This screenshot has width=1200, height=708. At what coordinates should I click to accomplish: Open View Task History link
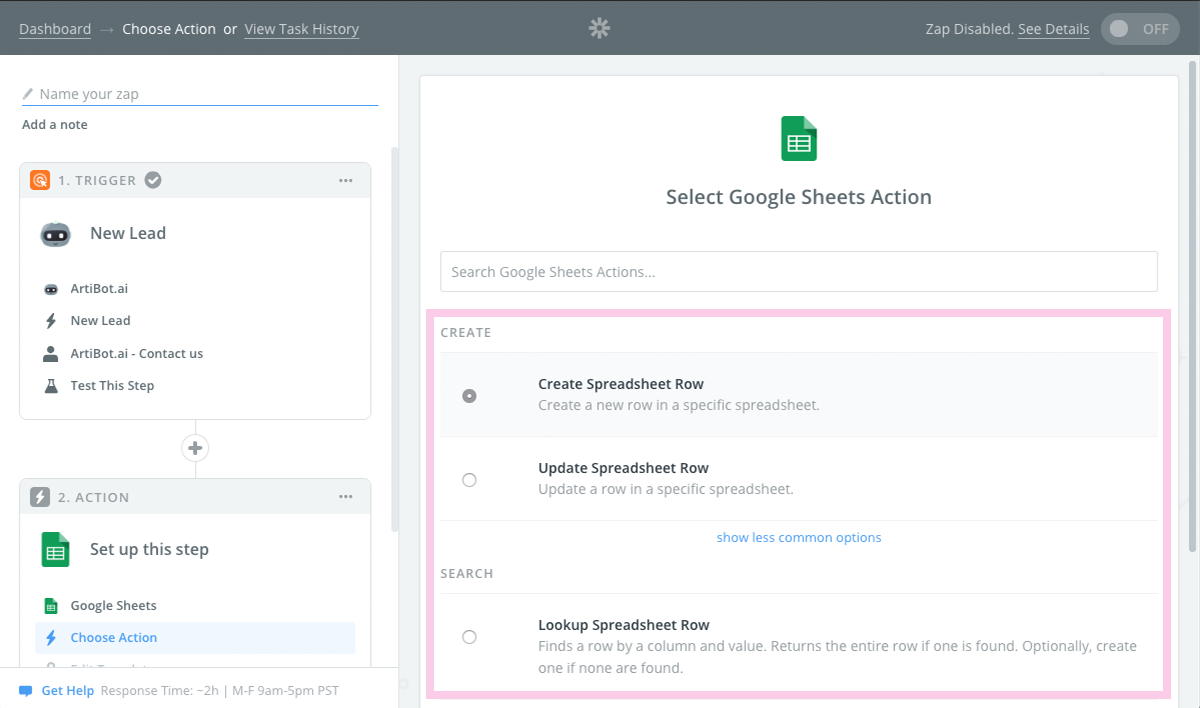[301, 29]
